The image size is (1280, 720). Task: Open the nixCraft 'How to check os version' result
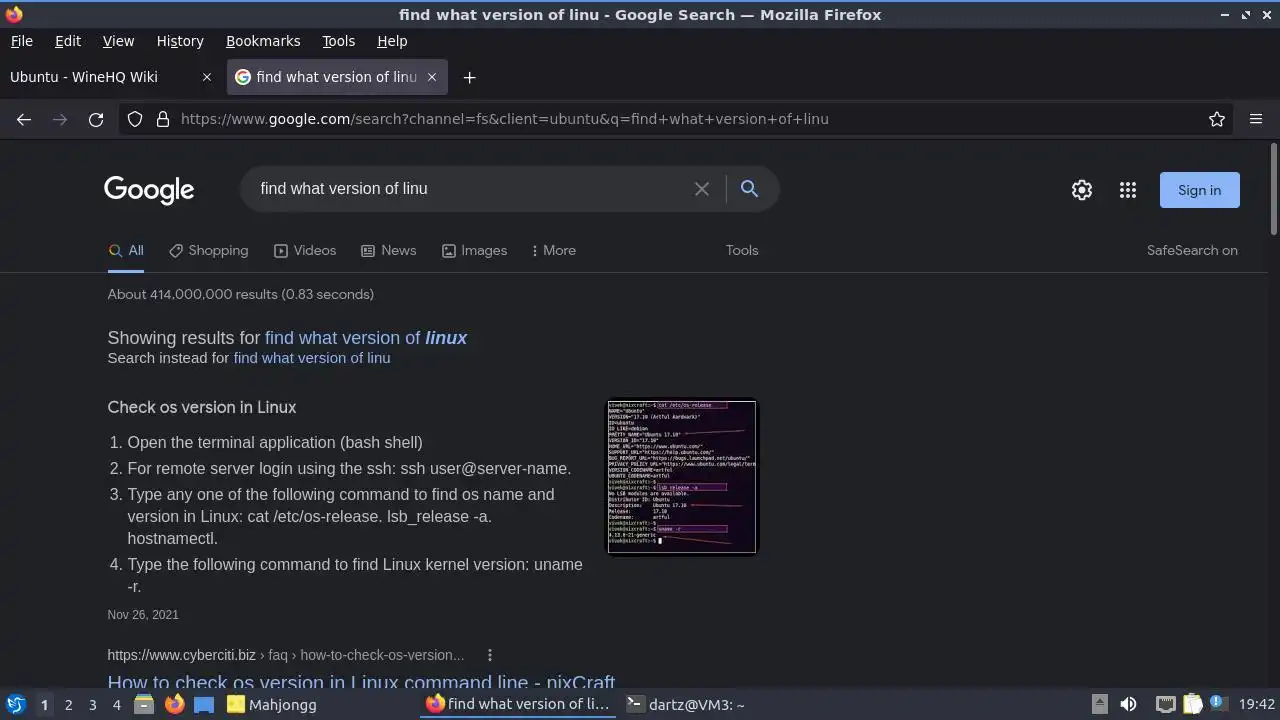click(x=361, y=682)
